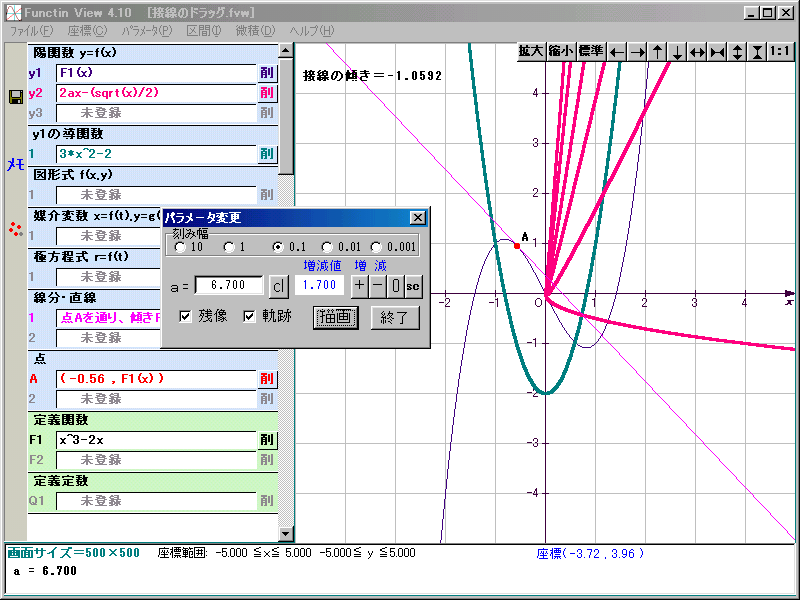Toggle the 残像 afterimage checkbox
800x600 pixels.
[x=185, y=317]
